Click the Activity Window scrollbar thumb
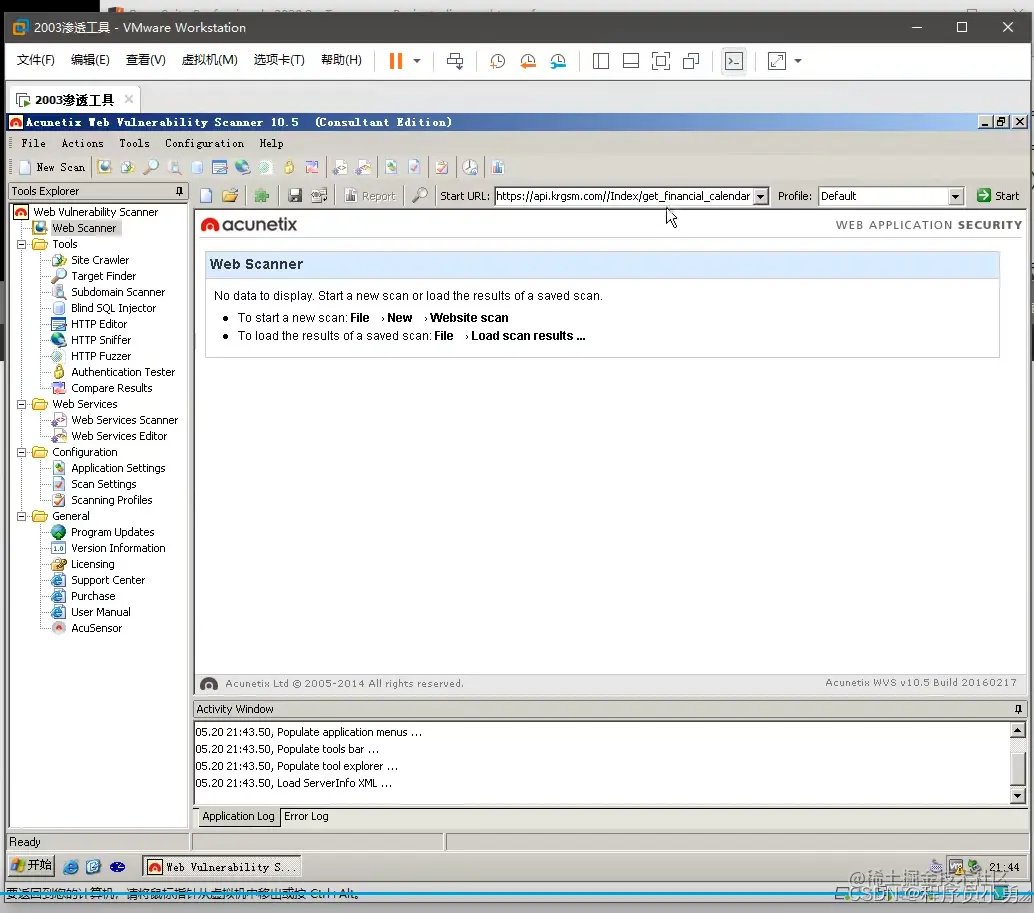The image size is (1034, 913). tap(1018, 767)
